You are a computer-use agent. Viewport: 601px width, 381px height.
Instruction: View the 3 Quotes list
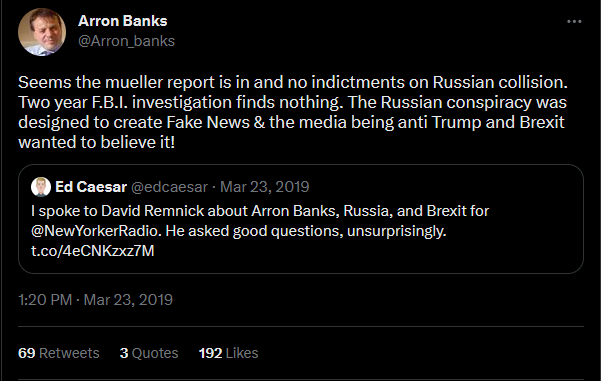coord(149,353)
